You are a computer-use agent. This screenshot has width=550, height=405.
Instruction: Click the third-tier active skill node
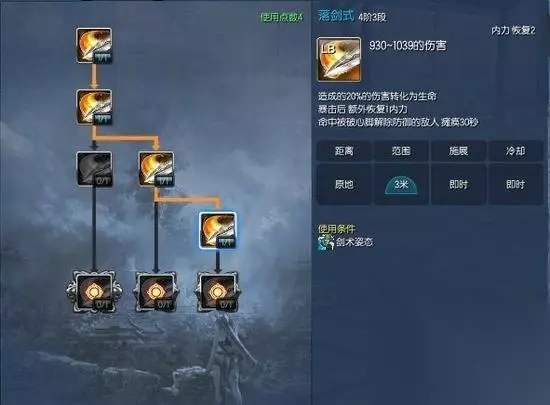coord(156,169)
